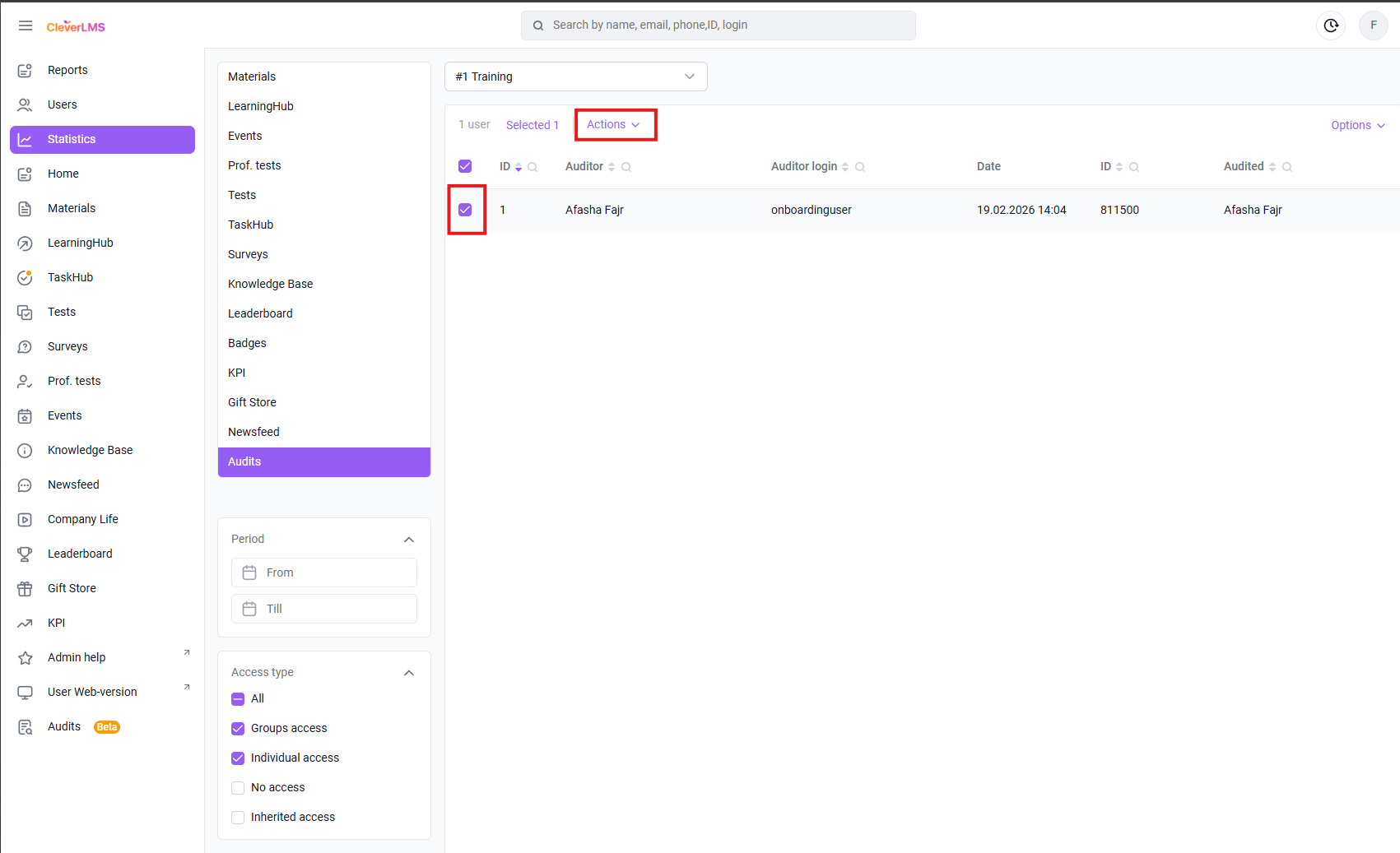Open the user avatar F
The height and width of the screenshot is (853, 1400).
pyautogui.click(x=1373, y=25)
